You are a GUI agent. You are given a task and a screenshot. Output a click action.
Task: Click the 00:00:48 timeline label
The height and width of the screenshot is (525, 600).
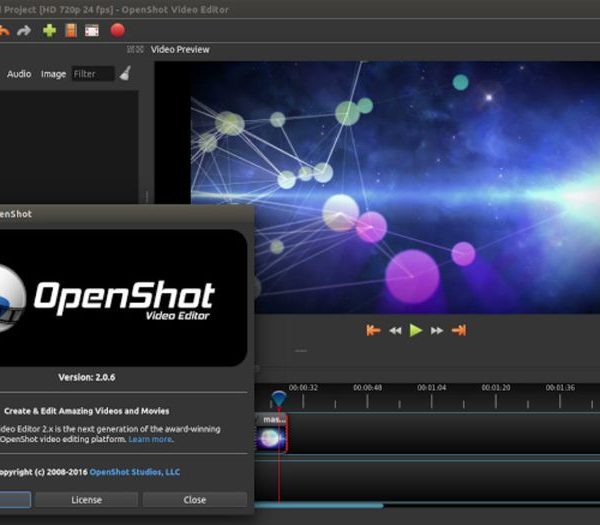367,388
